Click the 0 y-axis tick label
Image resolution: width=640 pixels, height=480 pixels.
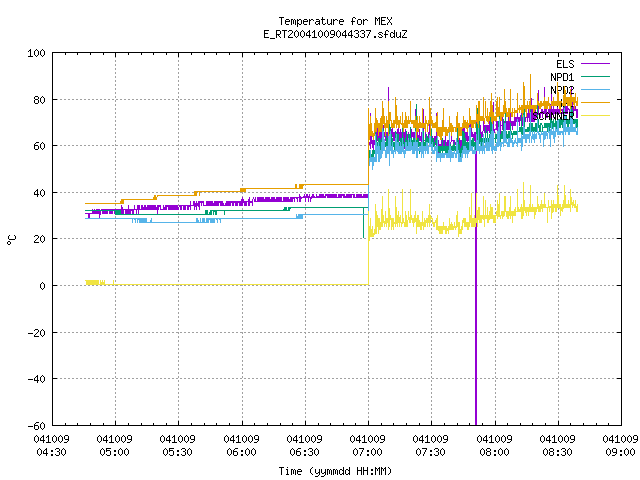(x=42, y=286)
